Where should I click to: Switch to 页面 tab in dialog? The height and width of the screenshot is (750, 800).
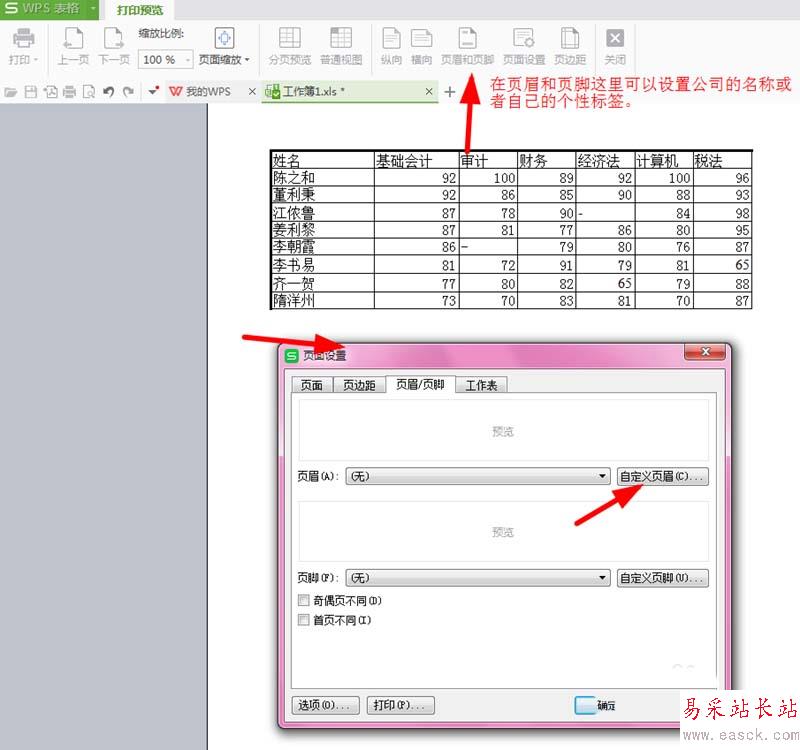[311, 385]
